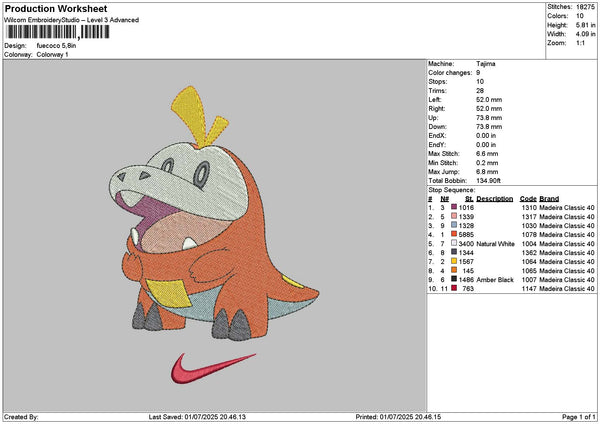Select the pink swatch beside thread 1339

454,216
